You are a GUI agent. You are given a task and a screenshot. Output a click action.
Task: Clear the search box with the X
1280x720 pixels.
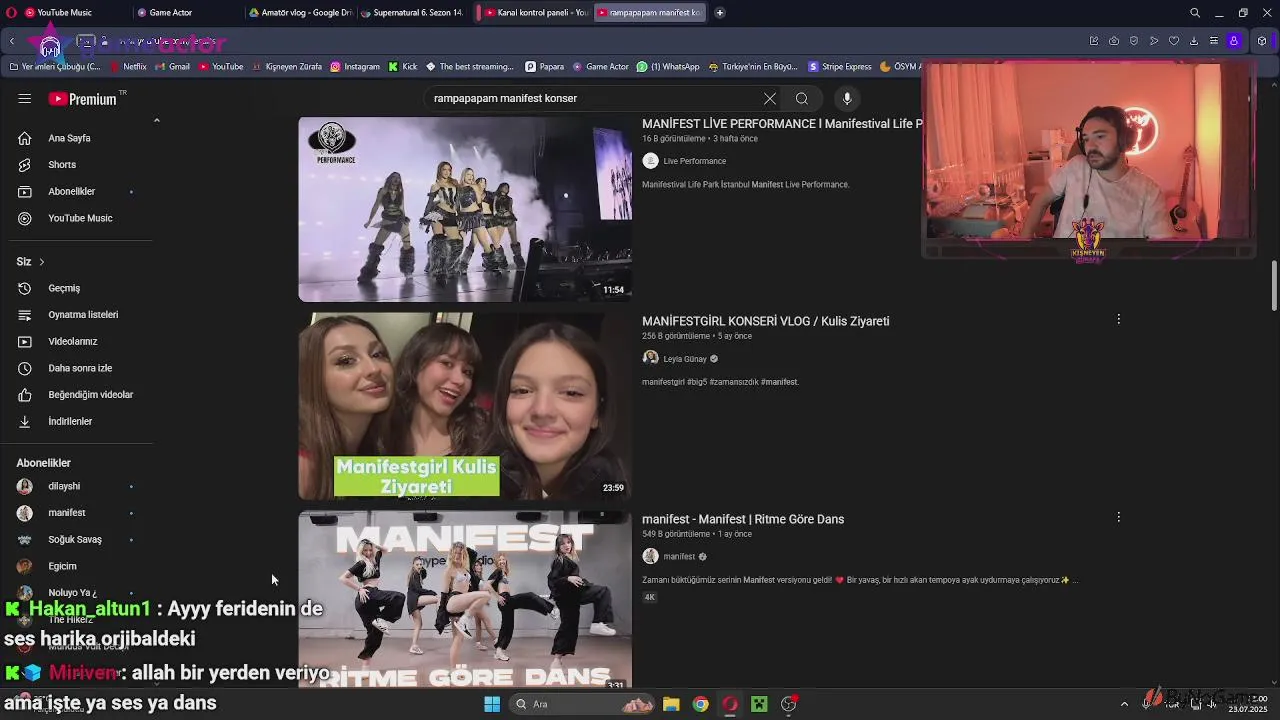pos(770,99)
